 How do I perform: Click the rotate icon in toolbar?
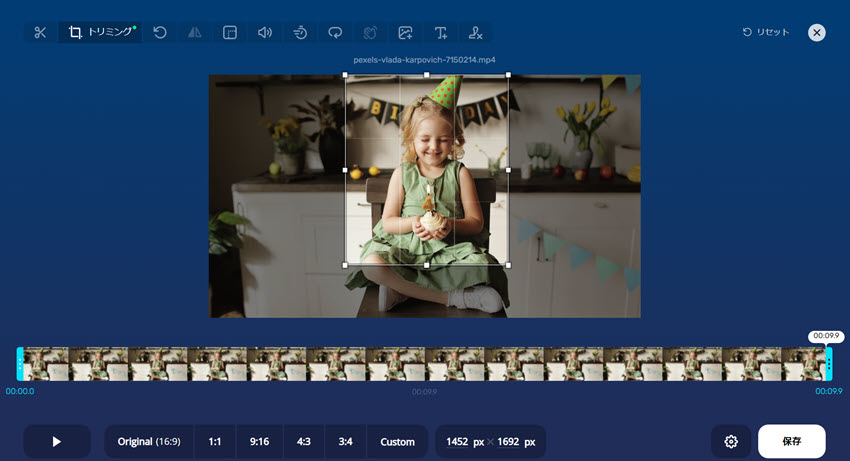[x=160, y=33]
